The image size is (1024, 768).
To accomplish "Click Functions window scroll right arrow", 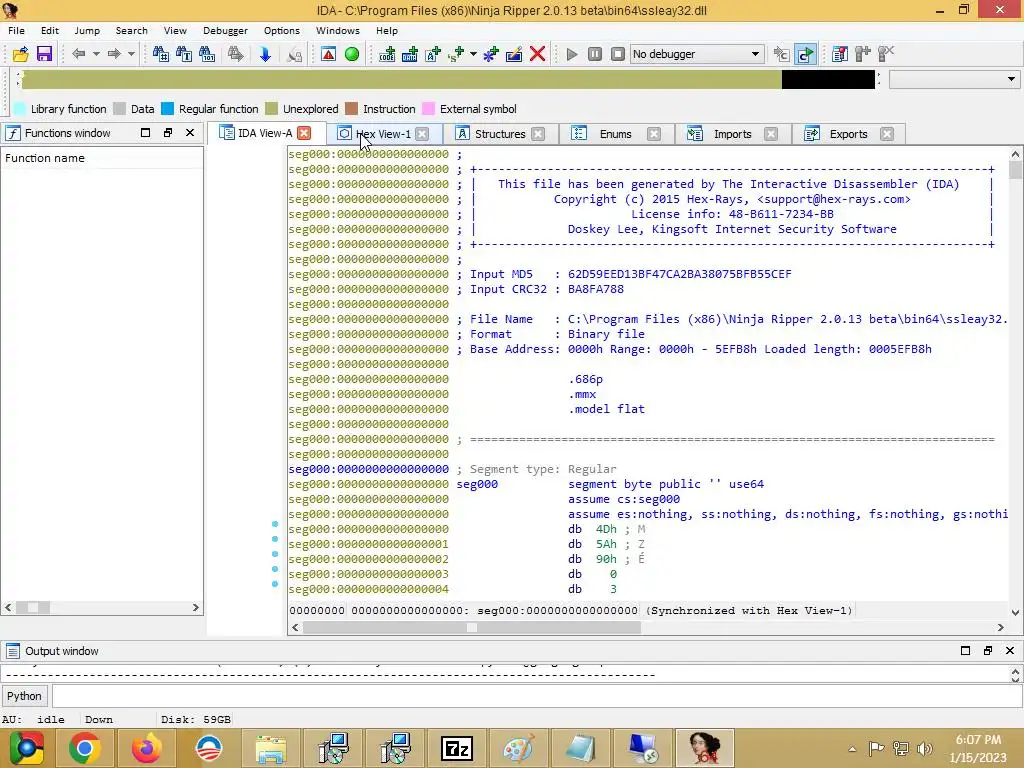I will (195, 607).
